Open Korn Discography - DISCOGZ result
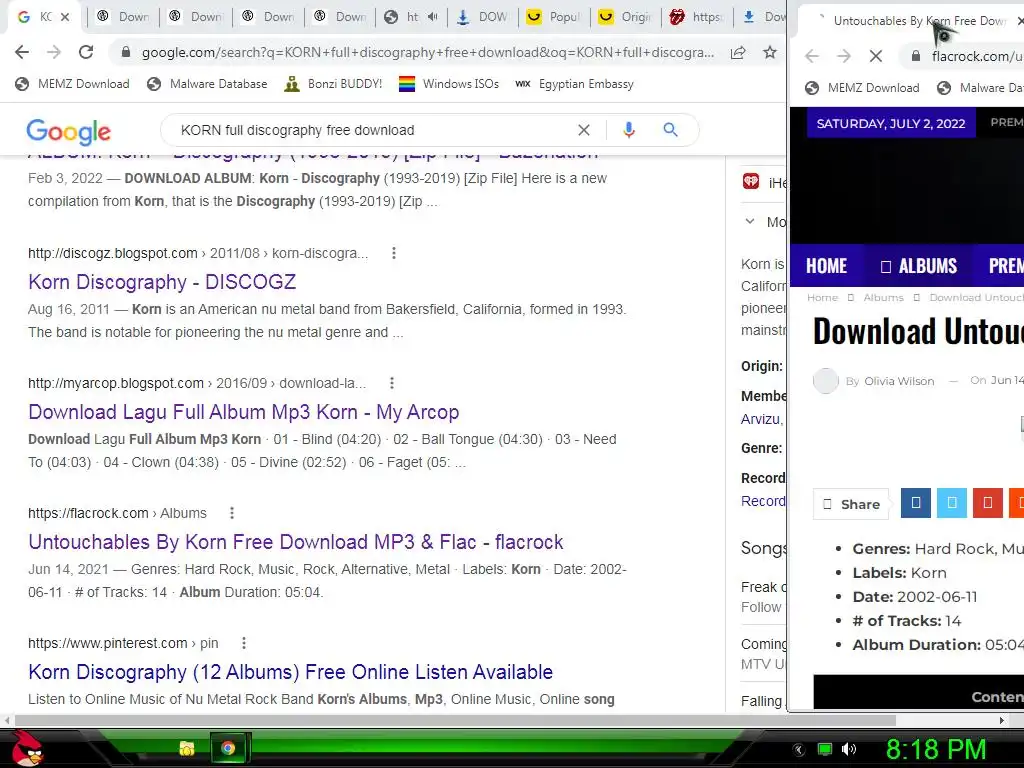 (x=162, y=281)
